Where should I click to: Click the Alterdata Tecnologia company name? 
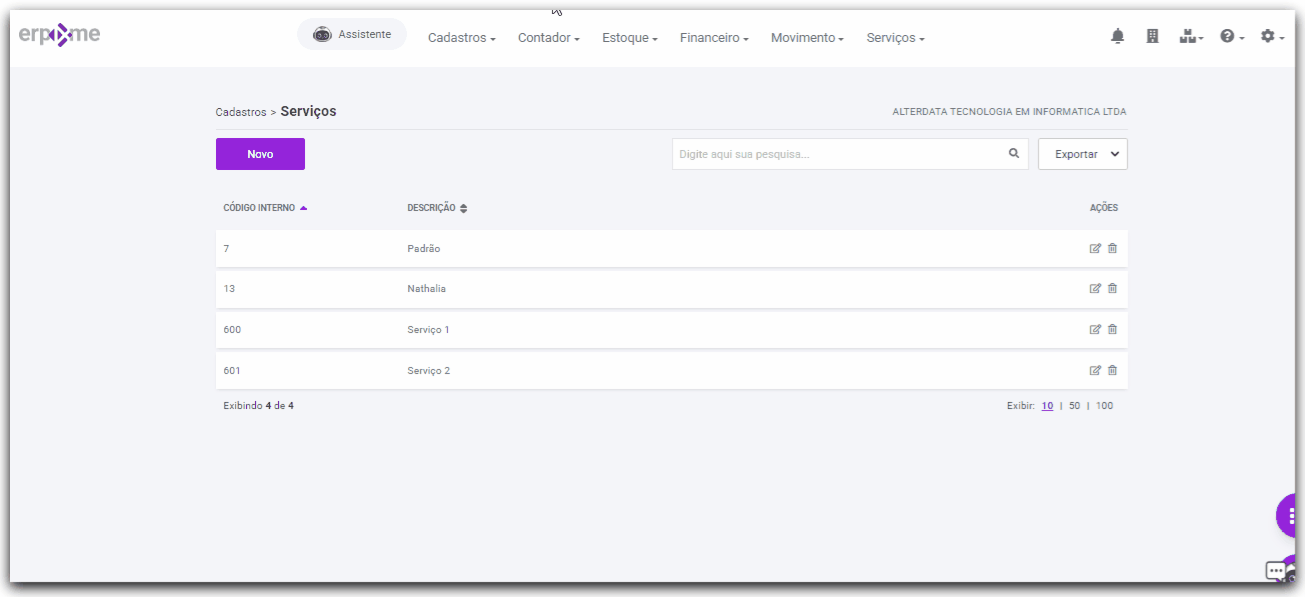(x=1009, y=112)
